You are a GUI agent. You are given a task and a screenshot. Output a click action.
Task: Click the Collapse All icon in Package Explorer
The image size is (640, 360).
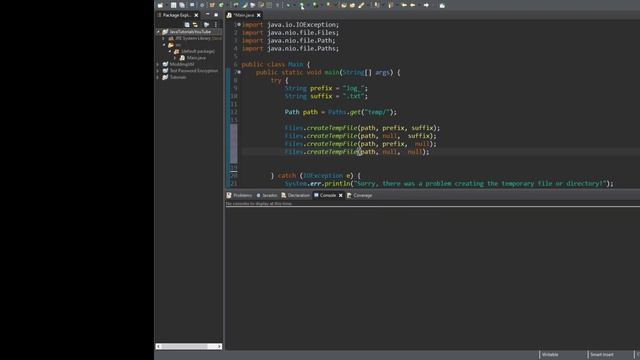click(187, 24)
